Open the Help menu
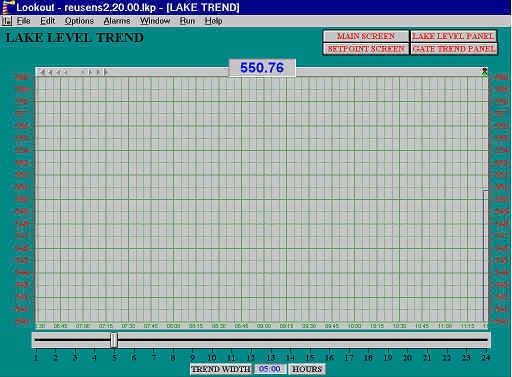 213,21
